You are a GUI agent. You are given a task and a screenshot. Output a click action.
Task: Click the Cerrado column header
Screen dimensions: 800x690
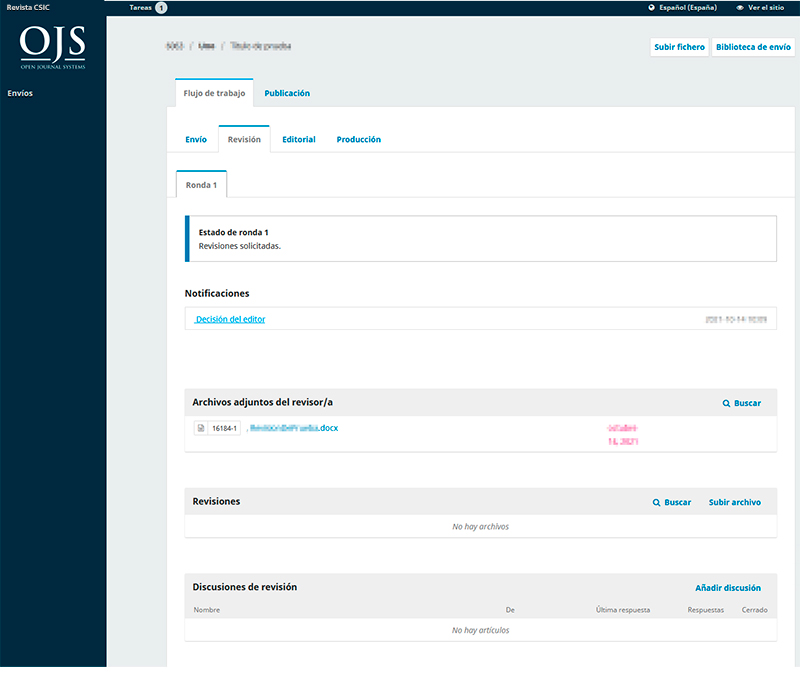pos(754,610)
